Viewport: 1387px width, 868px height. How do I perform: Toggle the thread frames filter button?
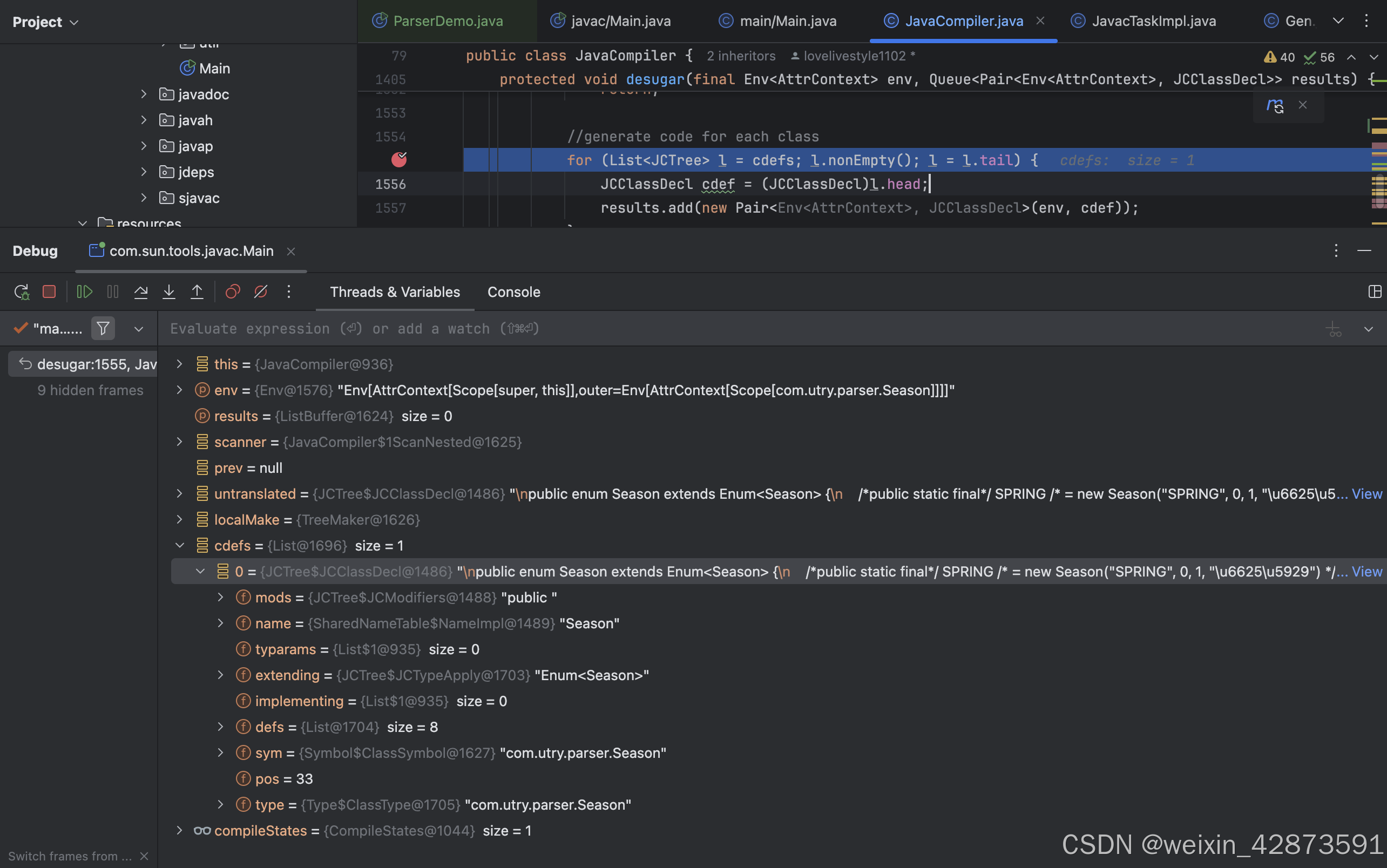coord(103,328)
